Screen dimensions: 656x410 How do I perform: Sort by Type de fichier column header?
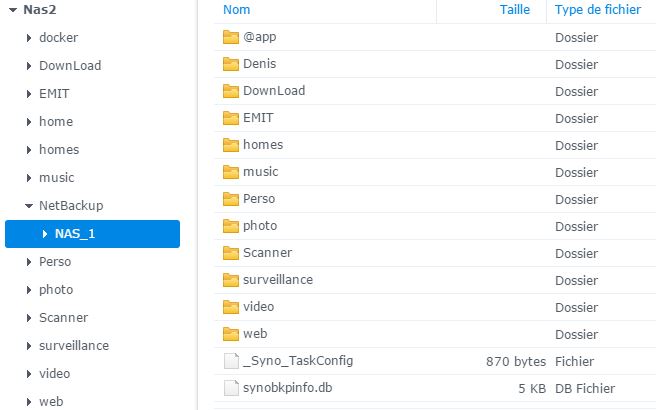click(597, 10)
